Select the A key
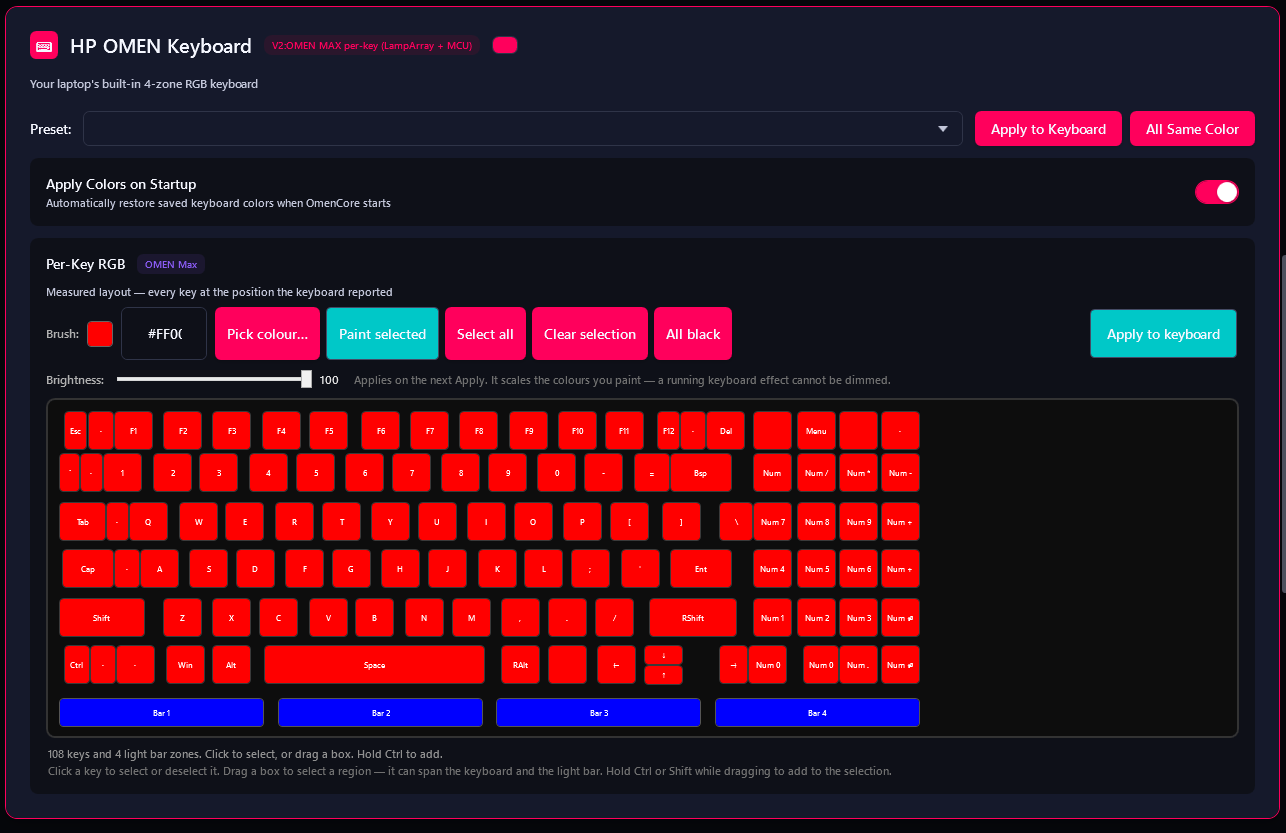Image resolution: width=1286 pixels, height=833 pixels. pos(159,569)
